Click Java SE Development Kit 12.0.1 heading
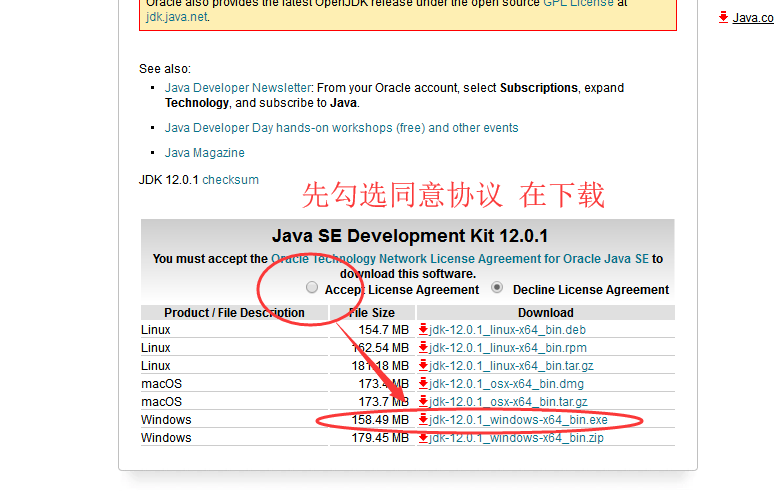Screen dimensions: 774x491 410,236
